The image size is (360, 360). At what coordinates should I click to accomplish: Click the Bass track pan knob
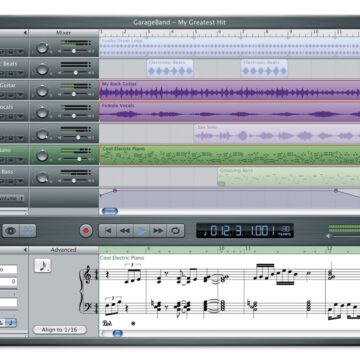tap(42, 177)
